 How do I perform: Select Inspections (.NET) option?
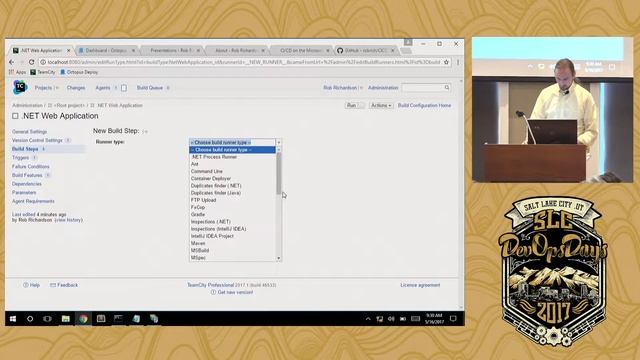[x=233, y=222]
